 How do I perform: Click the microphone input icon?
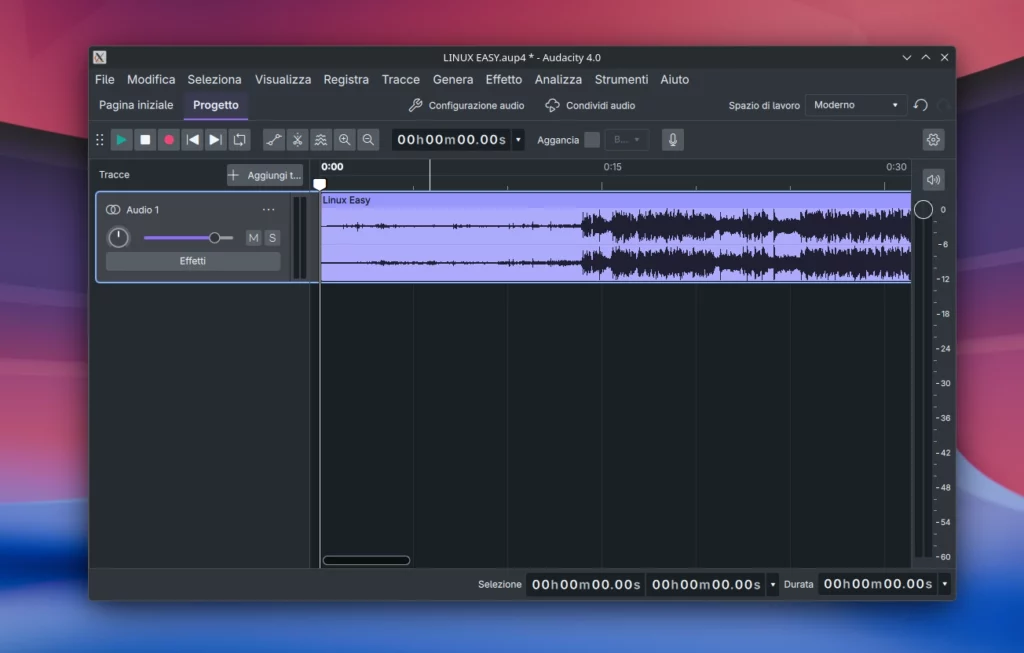point(673,140)
